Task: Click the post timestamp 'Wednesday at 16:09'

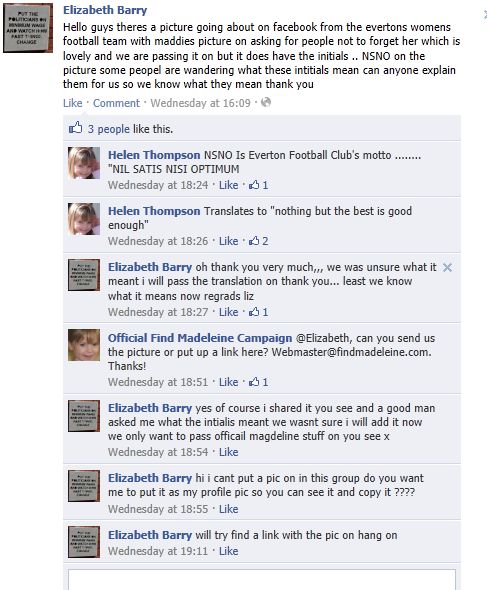Action: coord(200,103)
